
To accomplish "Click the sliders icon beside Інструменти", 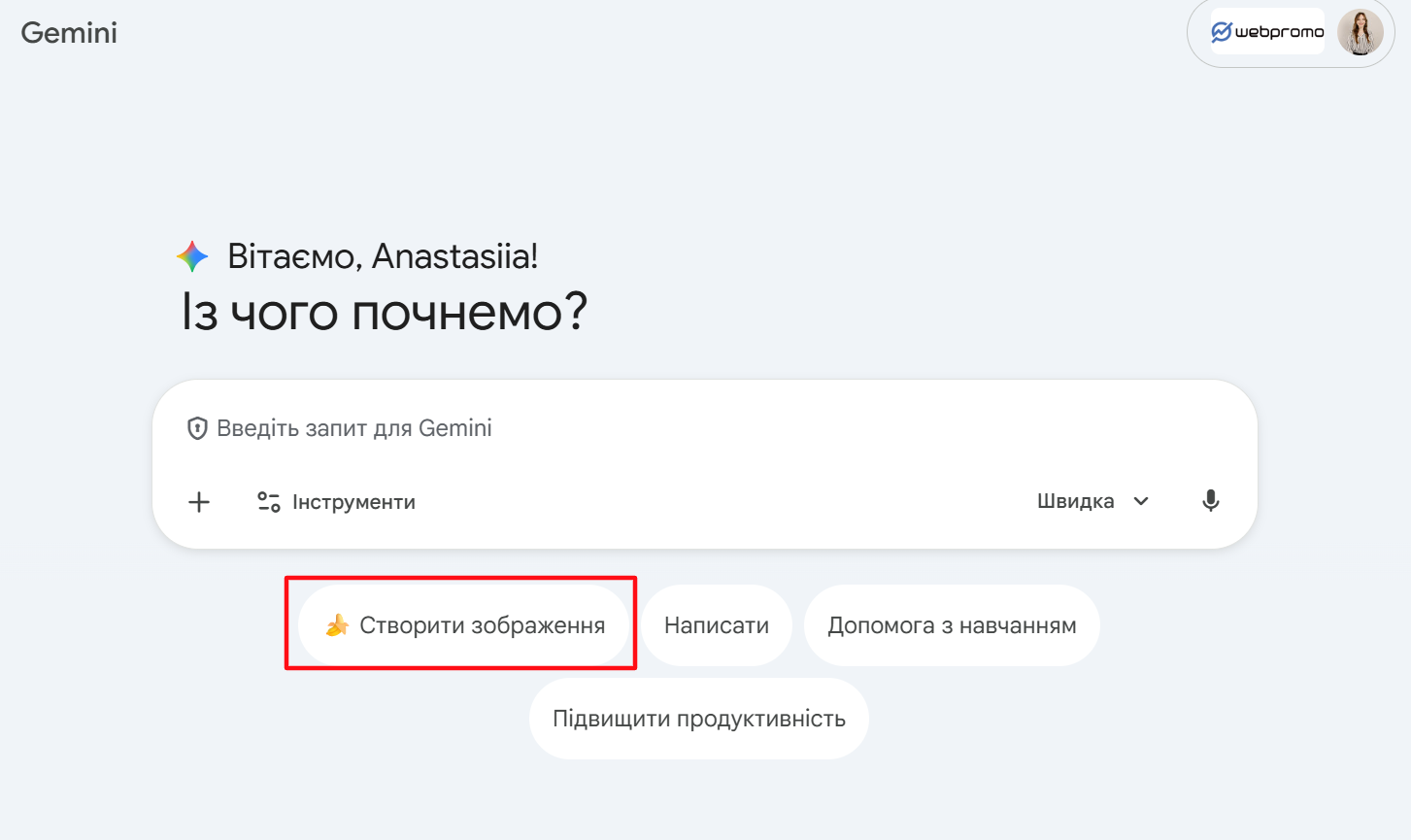I will tap(268, 502).
